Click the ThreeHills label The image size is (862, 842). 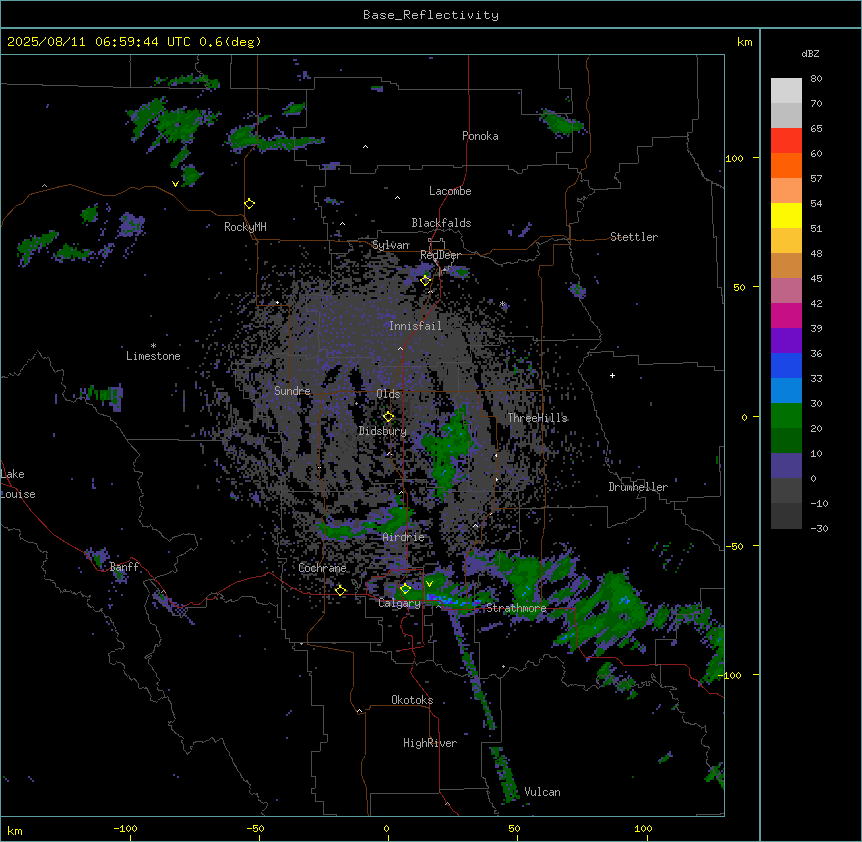(537, 418)
